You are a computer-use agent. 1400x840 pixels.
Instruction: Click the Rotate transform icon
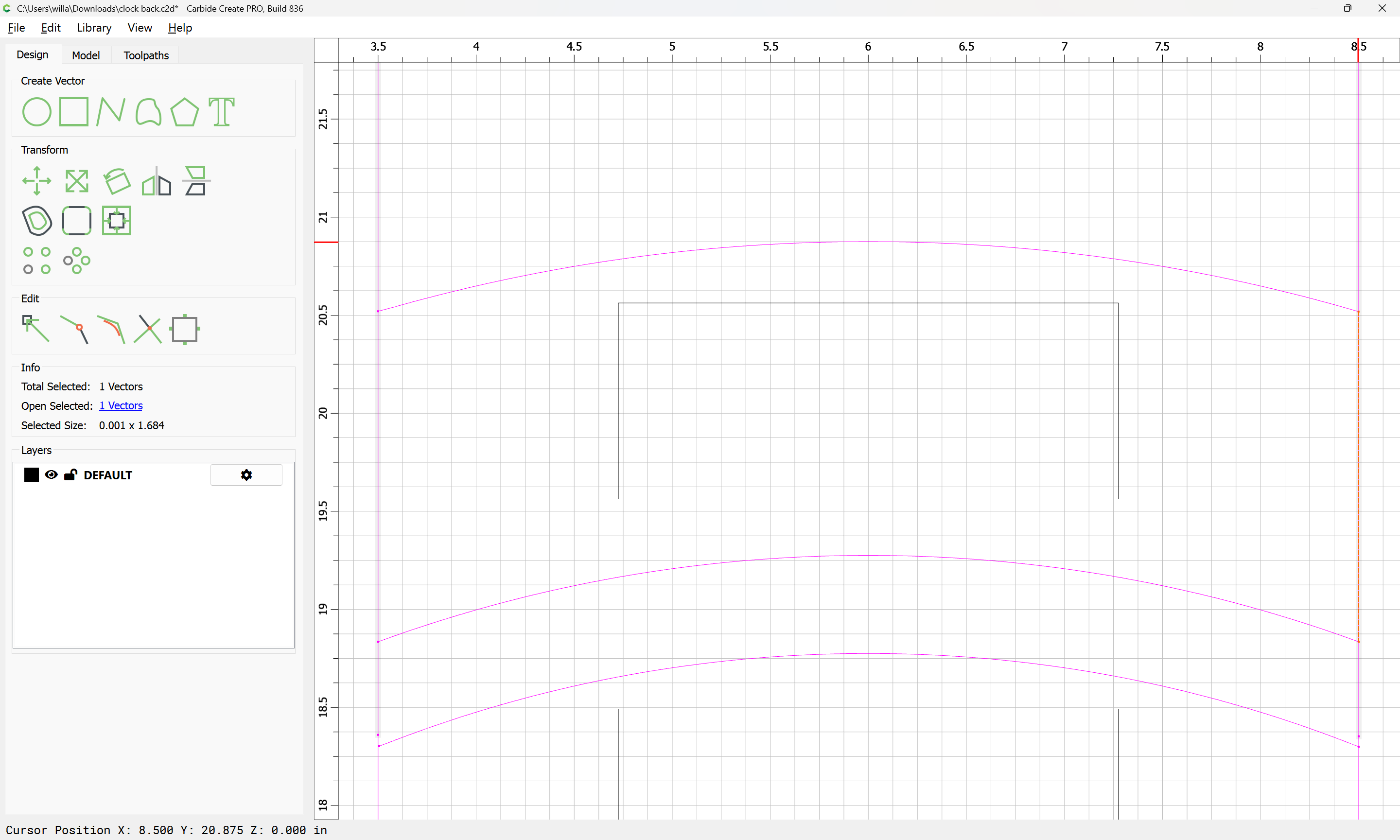[117, 181]
